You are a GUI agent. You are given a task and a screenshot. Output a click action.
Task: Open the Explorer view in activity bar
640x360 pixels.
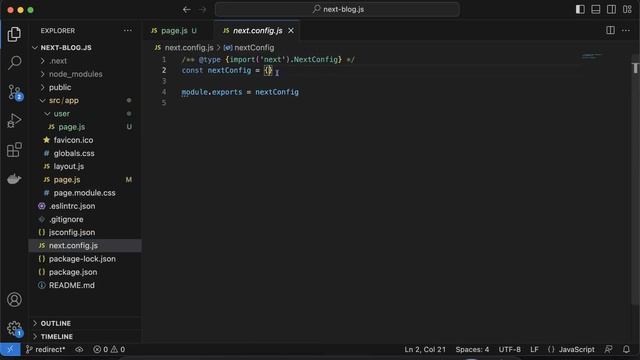[x=14, y=34]
